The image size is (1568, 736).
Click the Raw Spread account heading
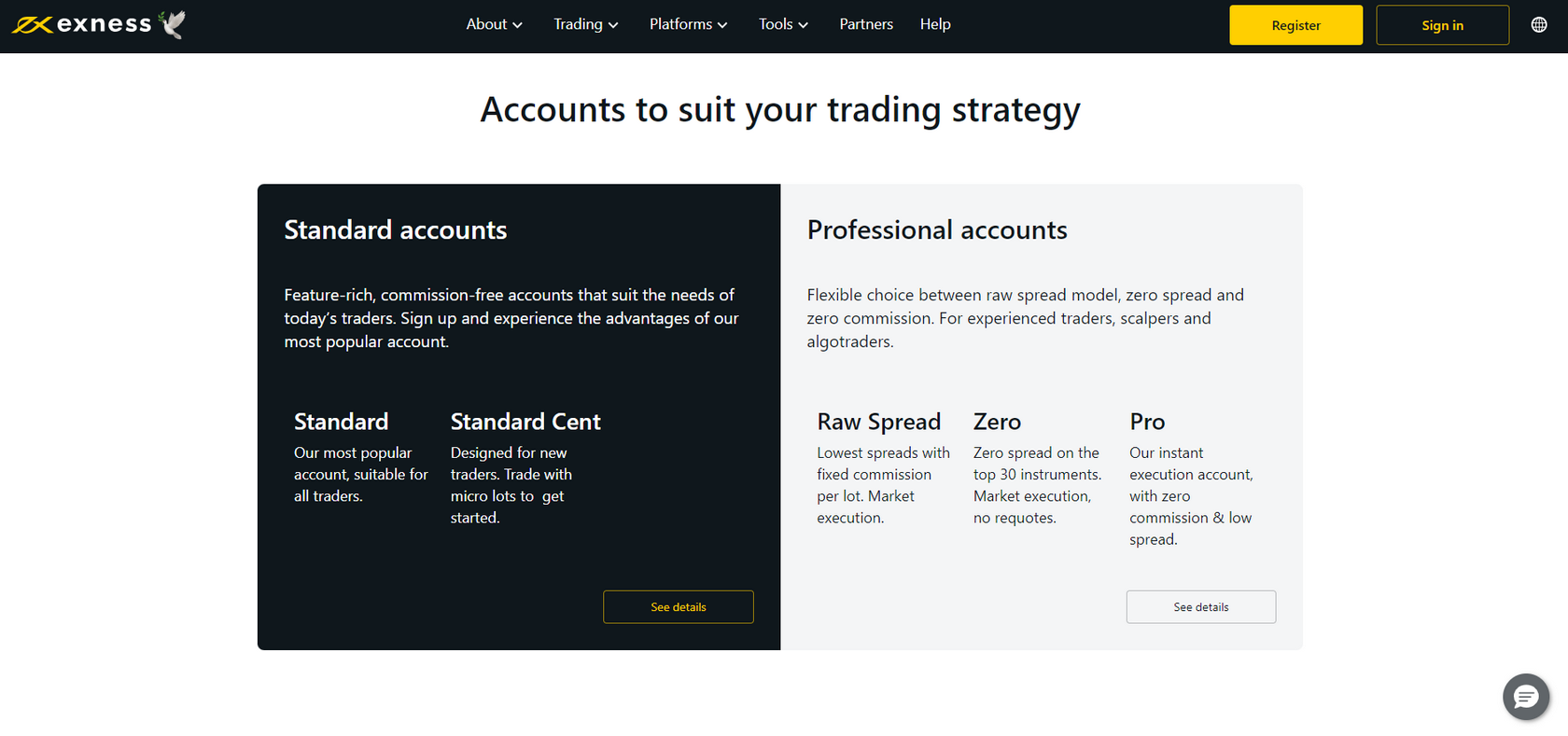pos(878,421)
